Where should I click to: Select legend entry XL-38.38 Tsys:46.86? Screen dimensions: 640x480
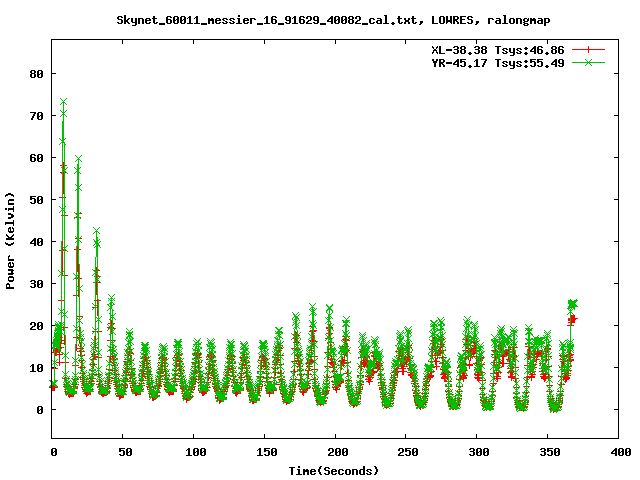(x=498, y=50)
